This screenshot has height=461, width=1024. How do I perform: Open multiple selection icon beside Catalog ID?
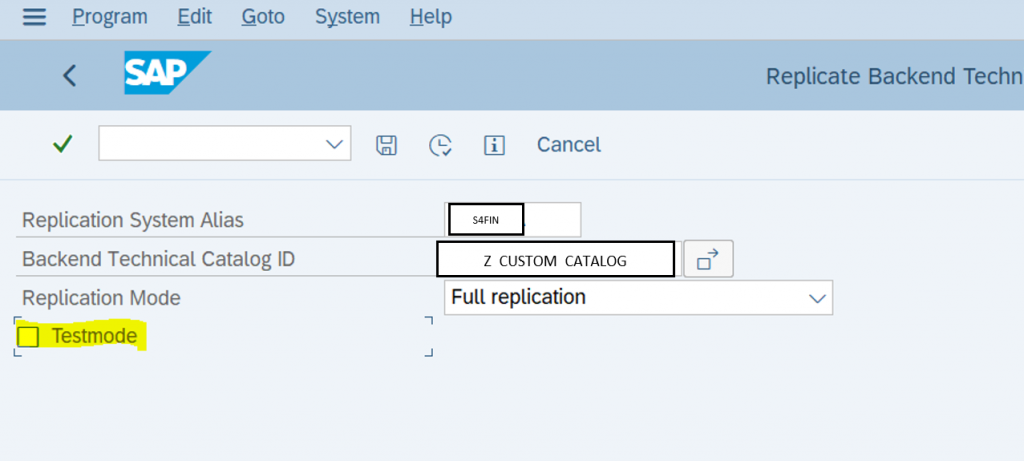pos(709,259)
